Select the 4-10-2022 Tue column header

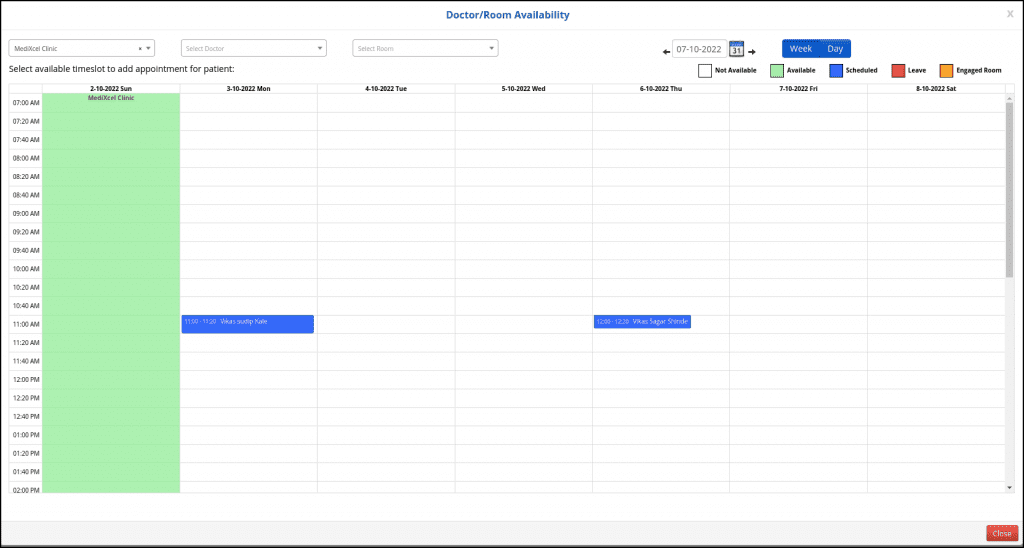[x=386, y=88]
